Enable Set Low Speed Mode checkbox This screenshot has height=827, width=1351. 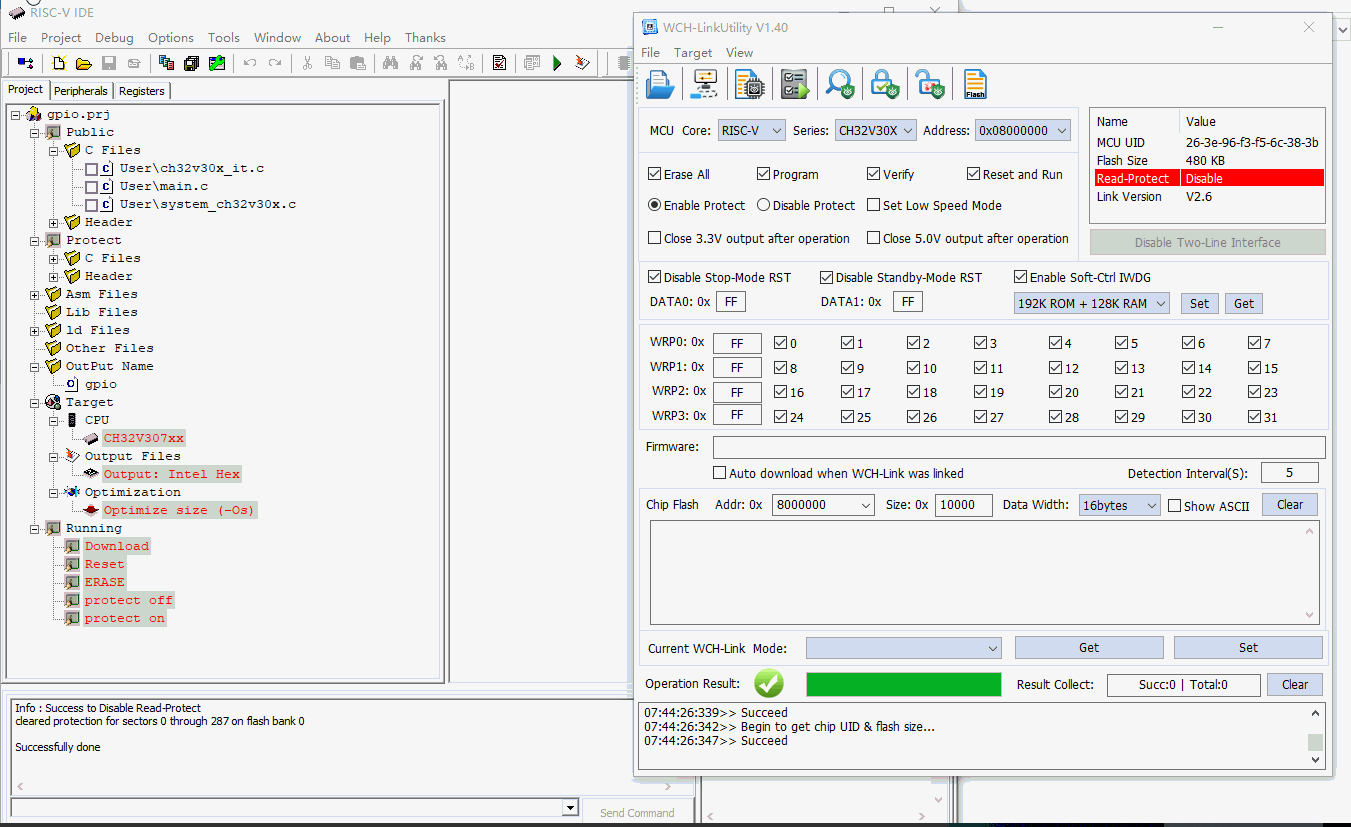point(874,205)
